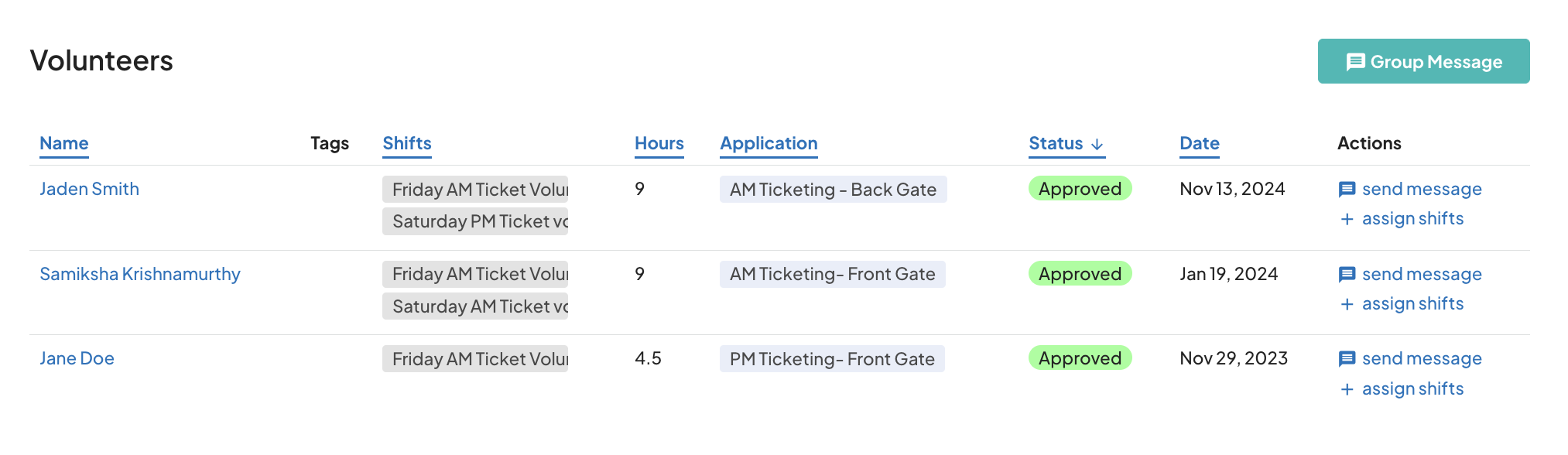Image resolution: width=1568 pixels, height=455 pixels.
Task: Select Jaden's Saturday PM Ticket shift tag
Action: 475,221
